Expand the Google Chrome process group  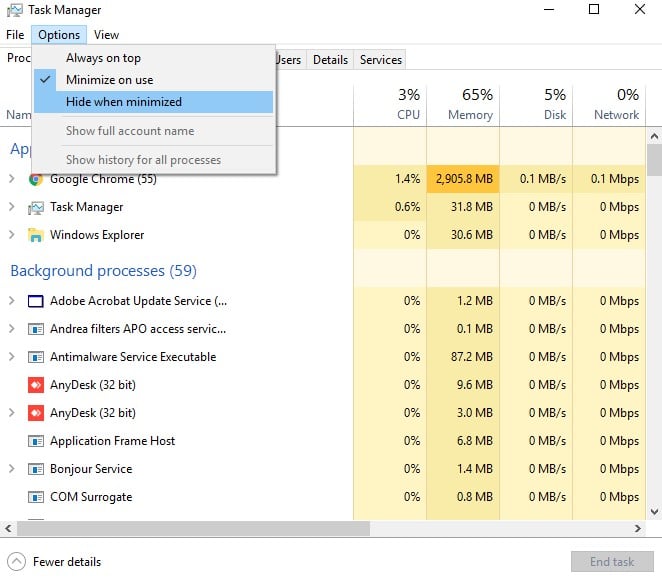(12, 179)
